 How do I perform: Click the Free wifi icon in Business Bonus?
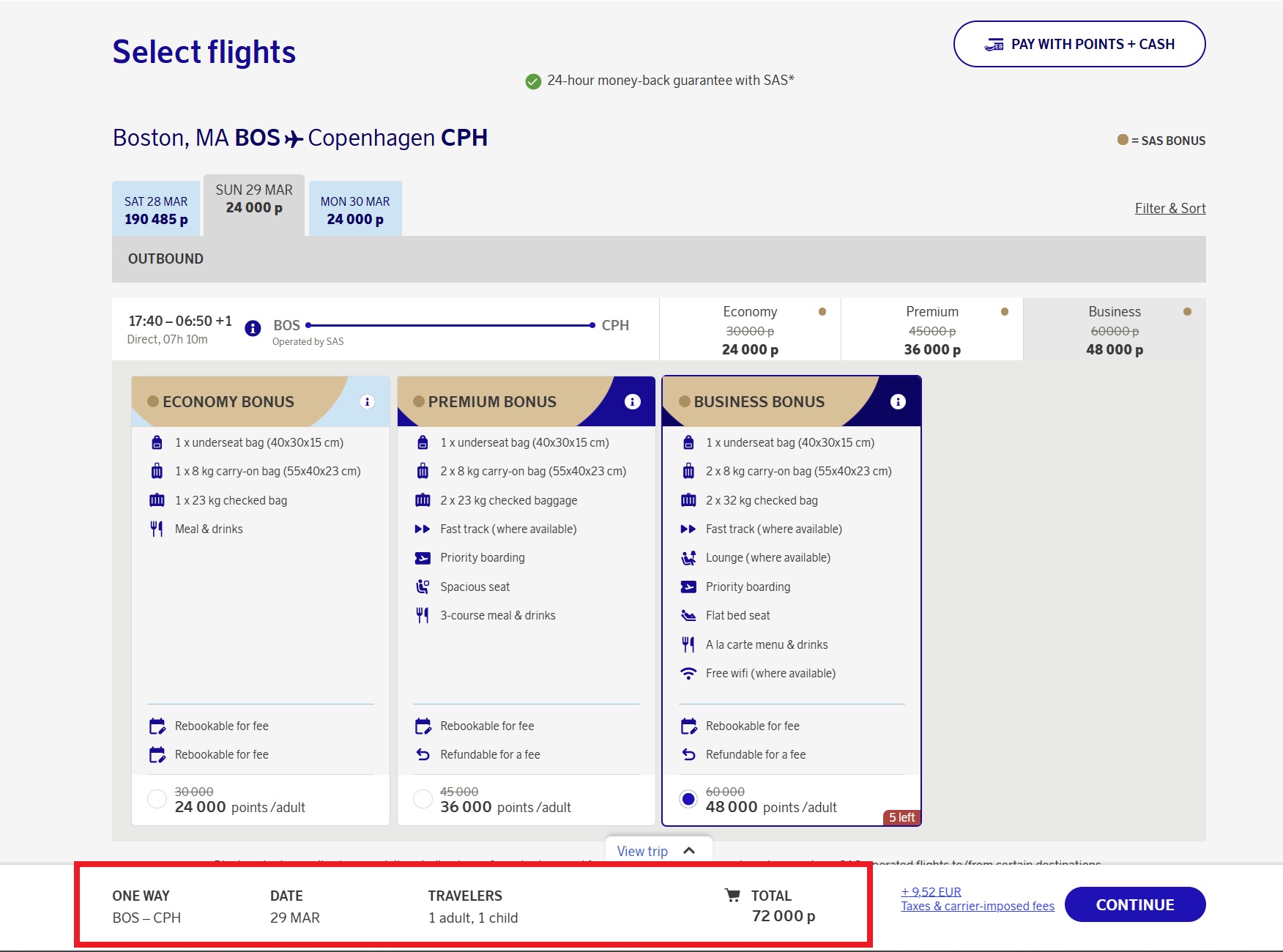click(x=688, y=674)
